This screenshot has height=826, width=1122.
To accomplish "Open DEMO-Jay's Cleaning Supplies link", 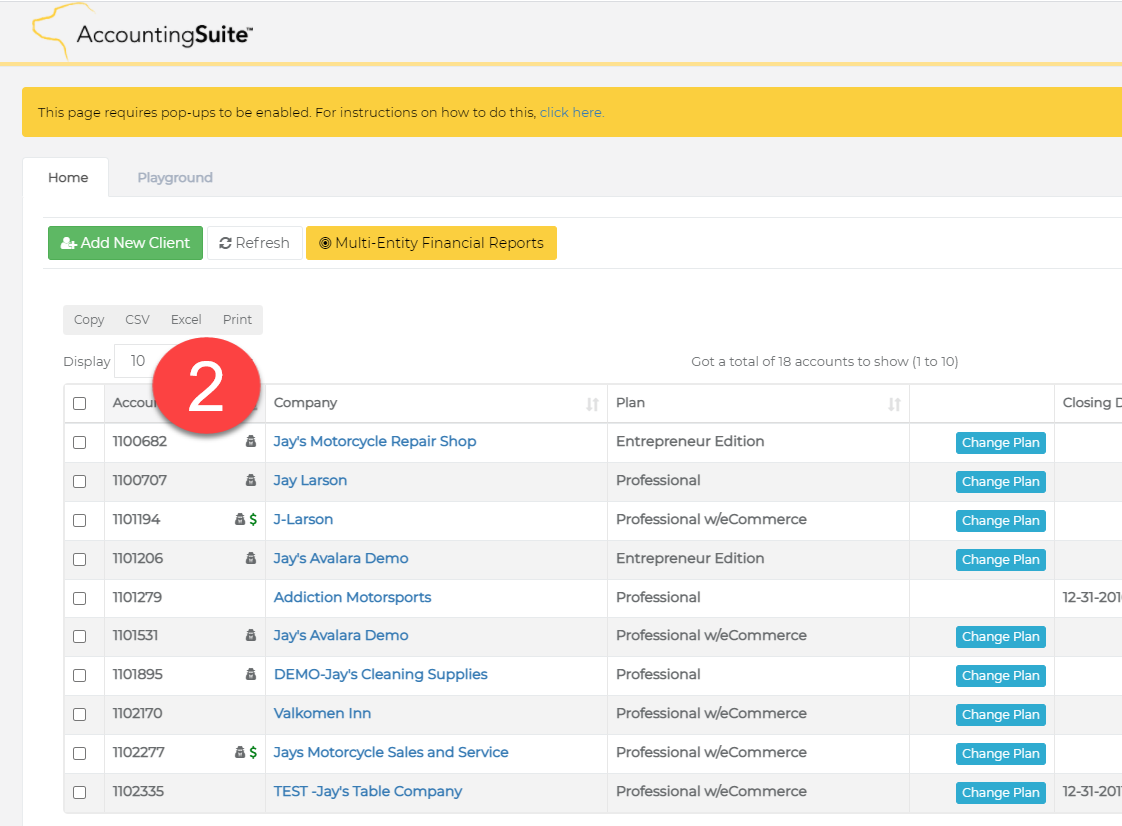I will [x=380, y=674].
